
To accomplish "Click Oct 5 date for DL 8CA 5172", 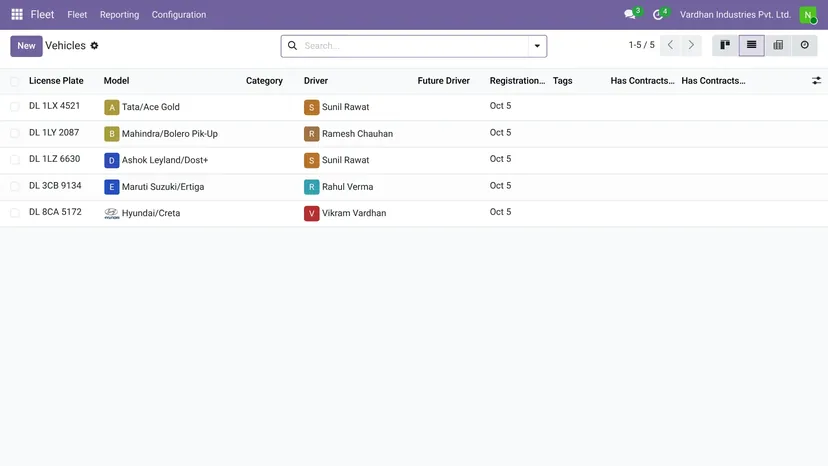I will (500, 212).
